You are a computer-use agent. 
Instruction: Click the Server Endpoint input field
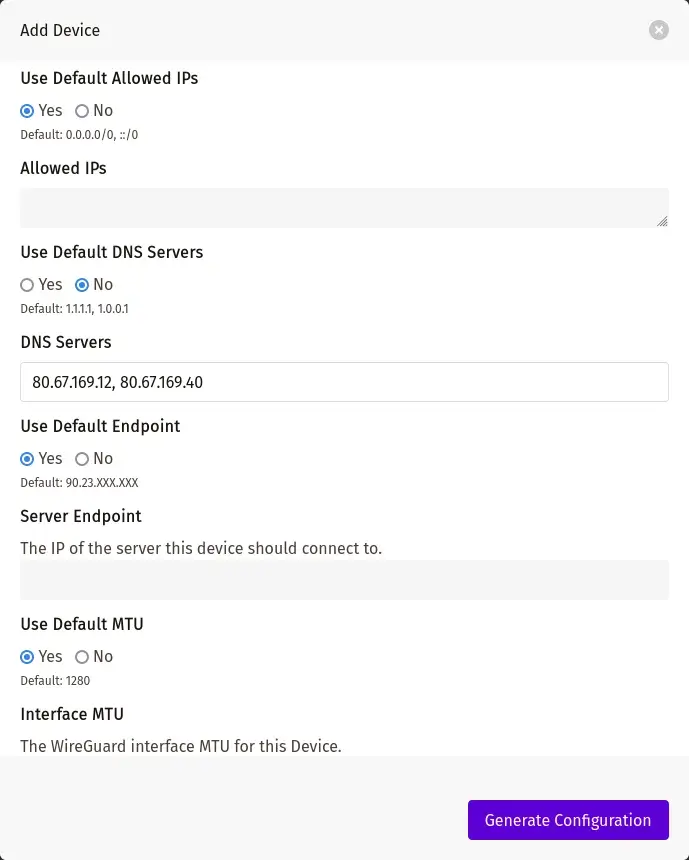point(344,580)
